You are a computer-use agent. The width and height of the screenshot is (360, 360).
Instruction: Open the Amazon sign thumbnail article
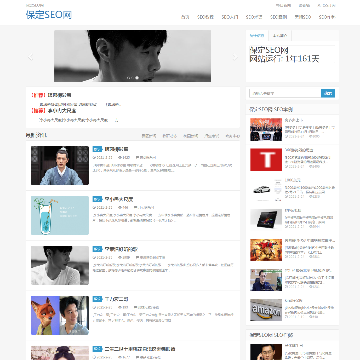(266, 310)
